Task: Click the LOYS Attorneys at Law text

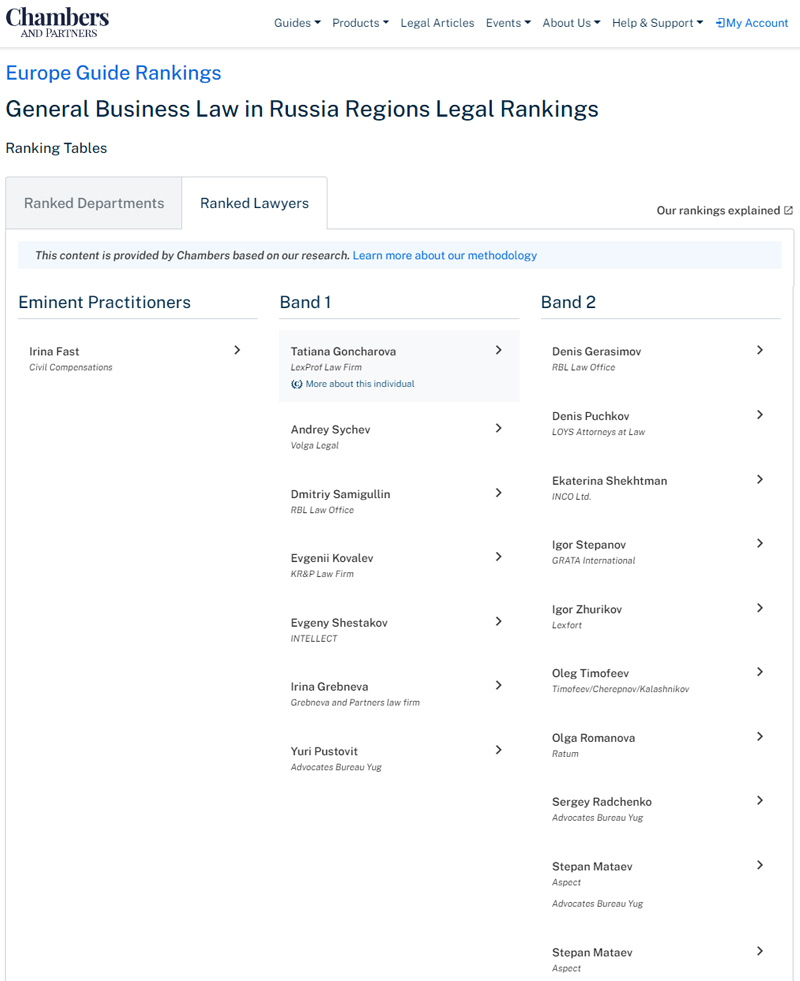Action: coord(598,432)
